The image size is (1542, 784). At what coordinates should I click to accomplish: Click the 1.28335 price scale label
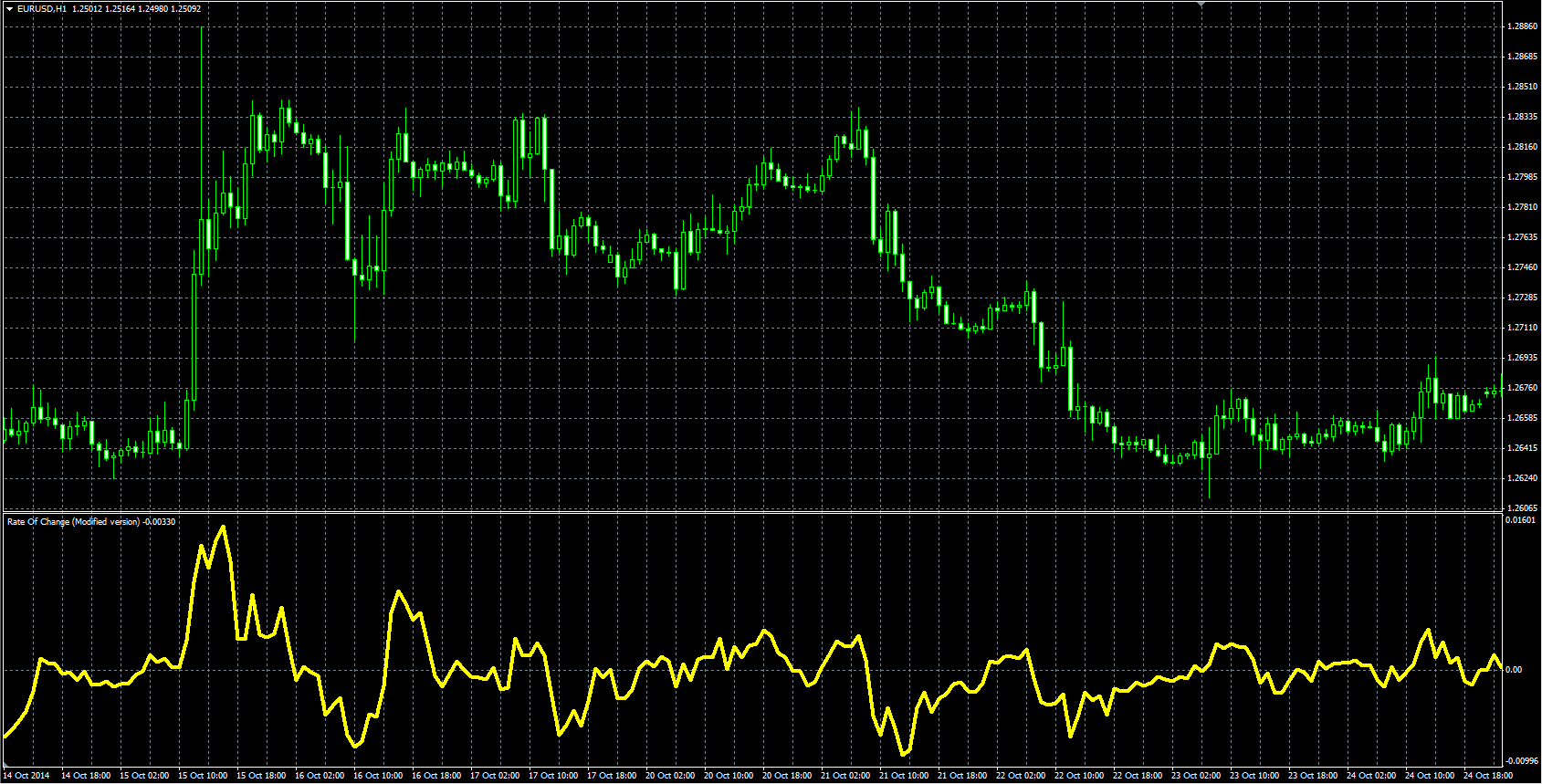(1523, 117)
